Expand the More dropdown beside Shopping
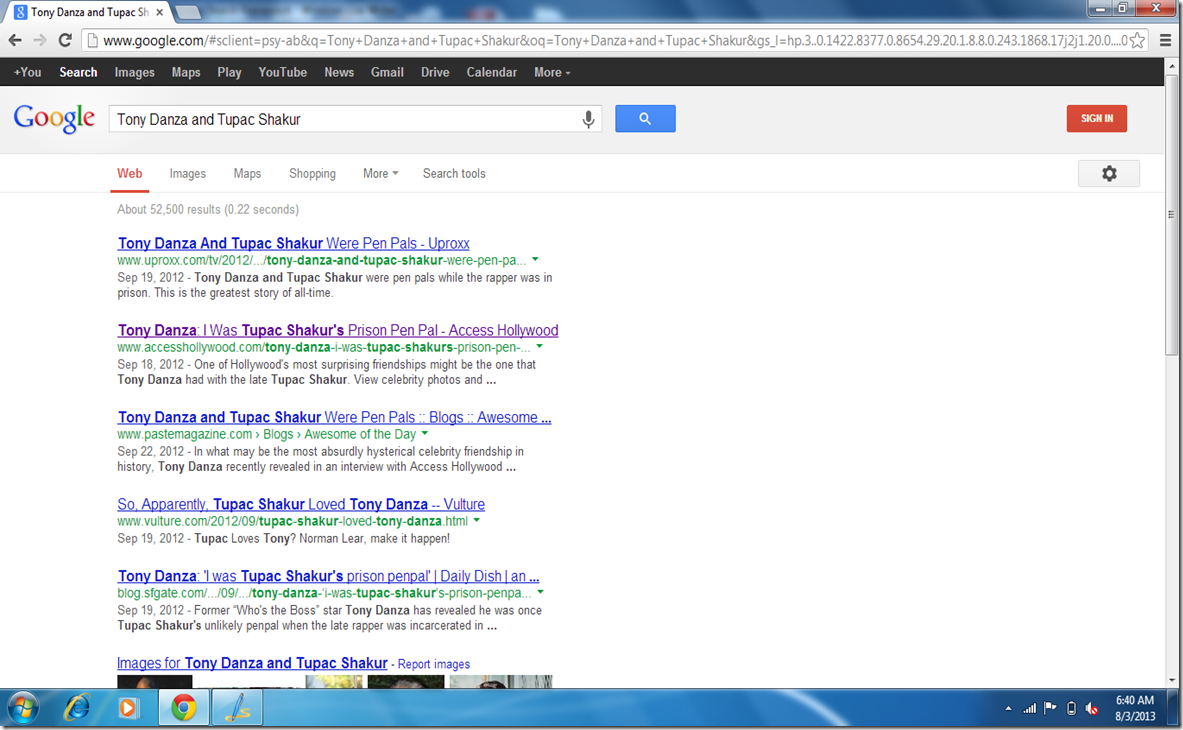The height and width of the screenshot is (730, 1183). (380, 174)
